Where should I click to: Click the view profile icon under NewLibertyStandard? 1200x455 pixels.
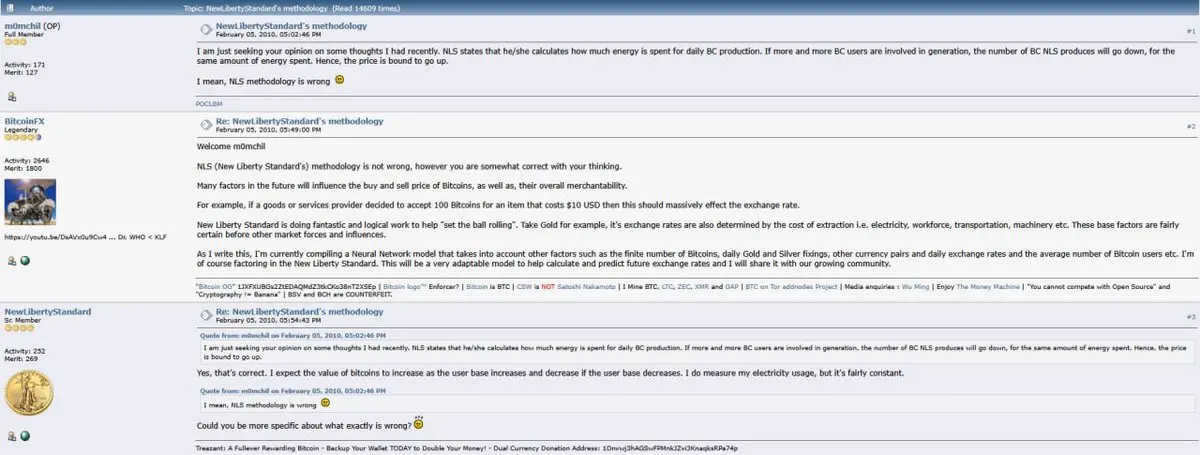tap(11, 435)
